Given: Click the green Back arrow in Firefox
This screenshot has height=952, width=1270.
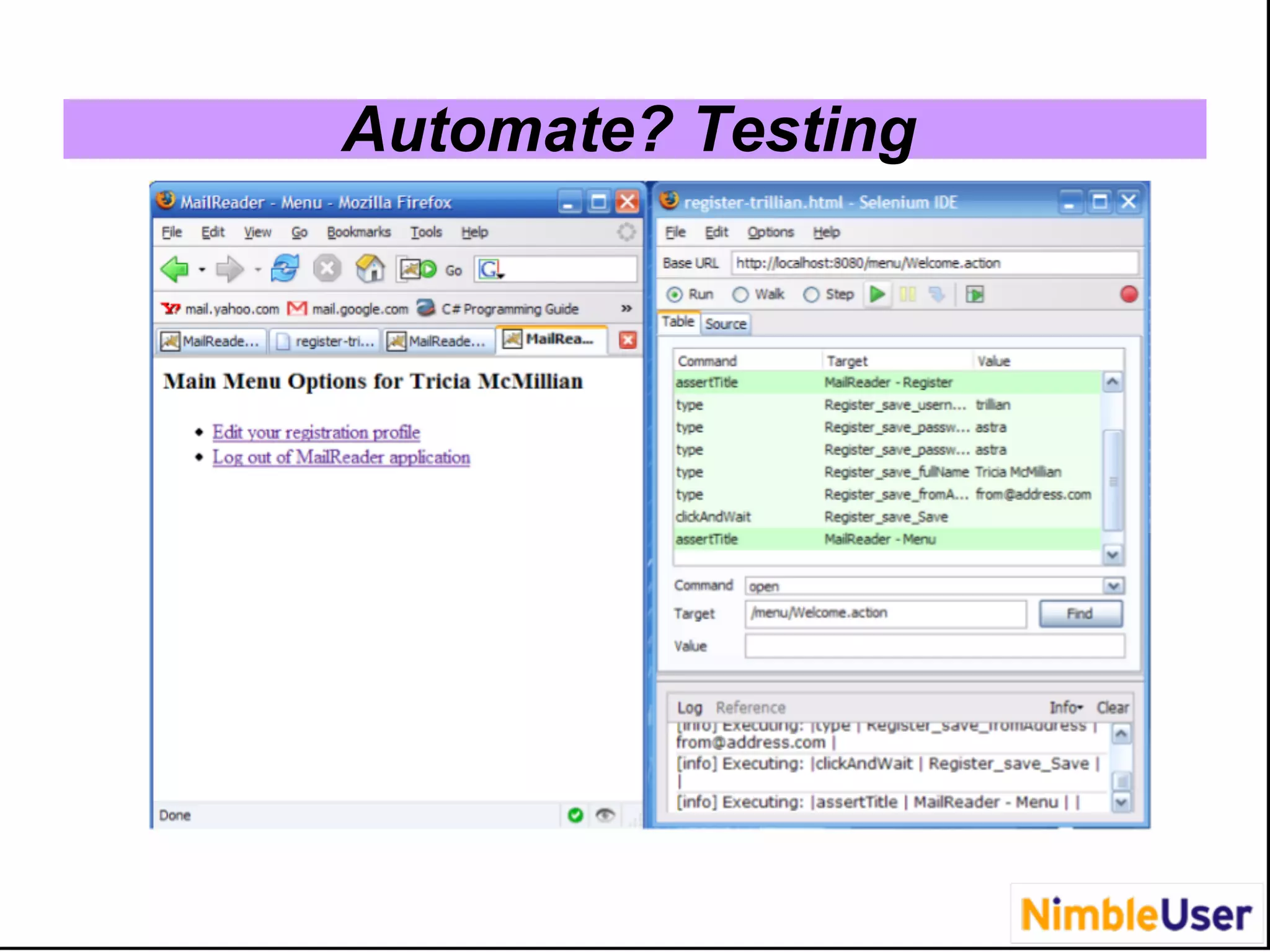Looking at the screenshot, I should coord(174,270).
